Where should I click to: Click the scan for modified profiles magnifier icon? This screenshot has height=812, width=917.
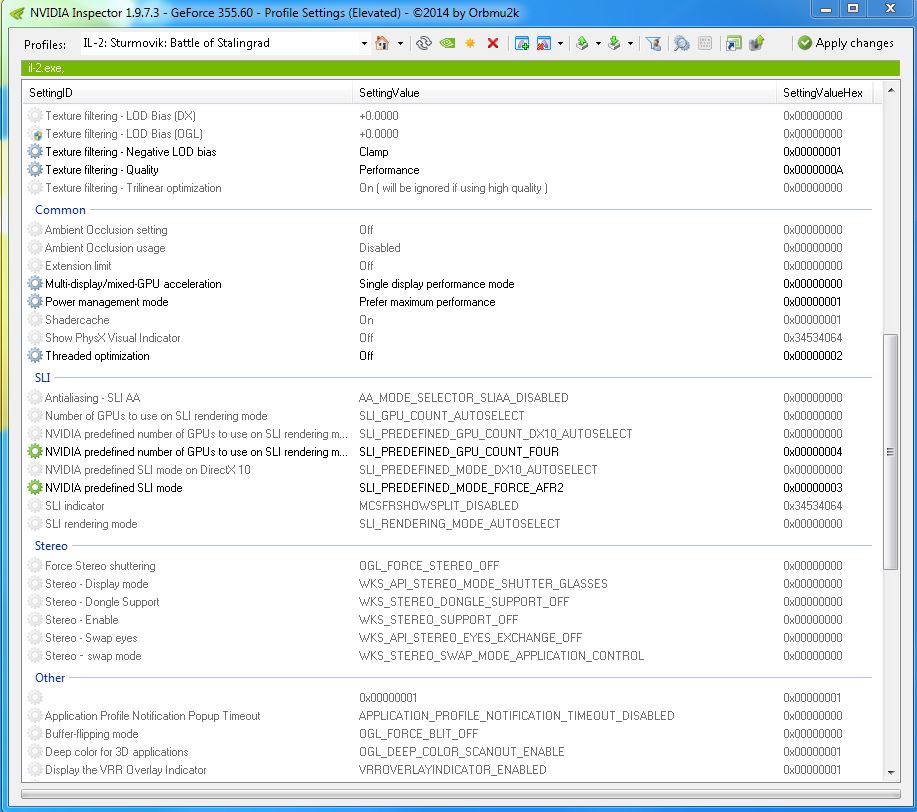(681, 43)
